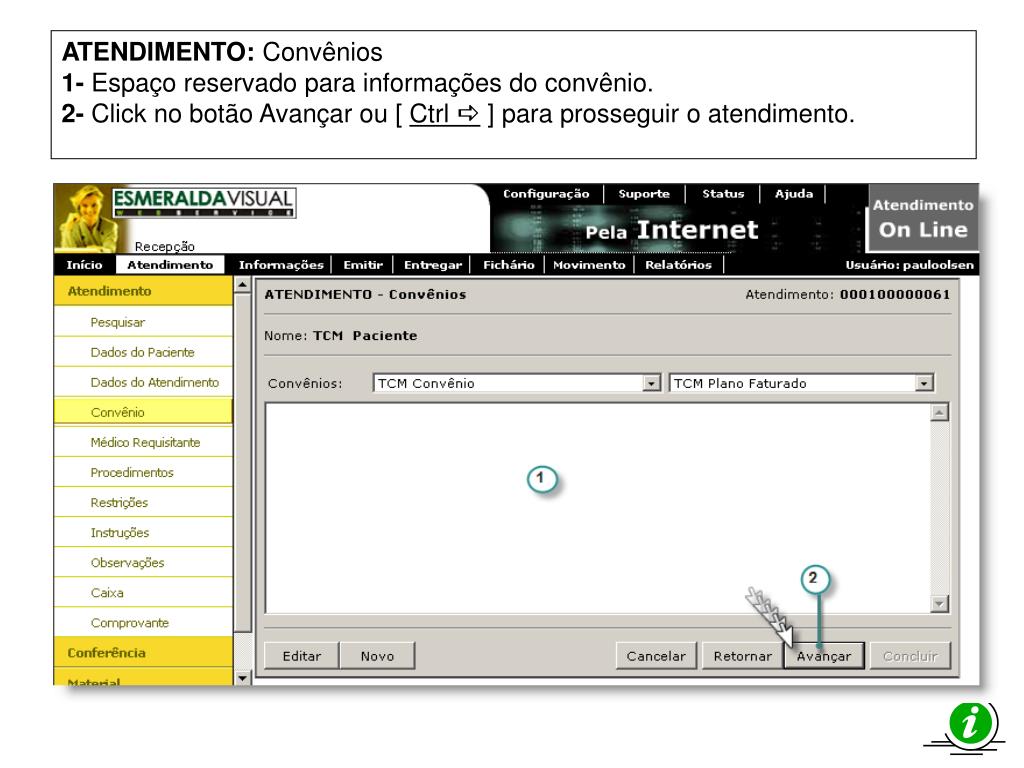Select Caixa in the sidebar

point(143,592)
